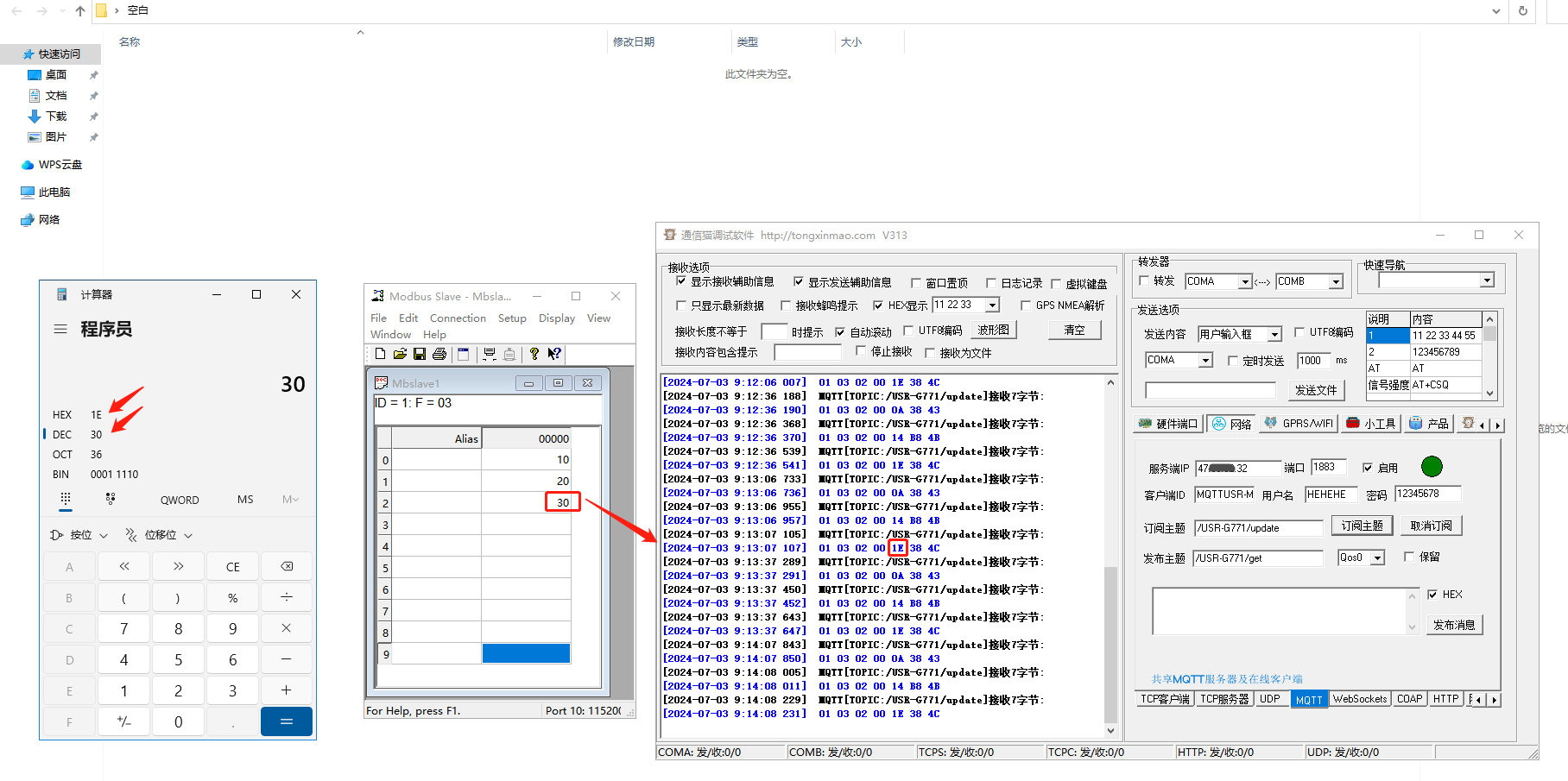Expand the Qos0 dropdown
Image resolution: width=1568 pixels, height=781 pixels.
pyautogui.click(x=1377, y=558)
